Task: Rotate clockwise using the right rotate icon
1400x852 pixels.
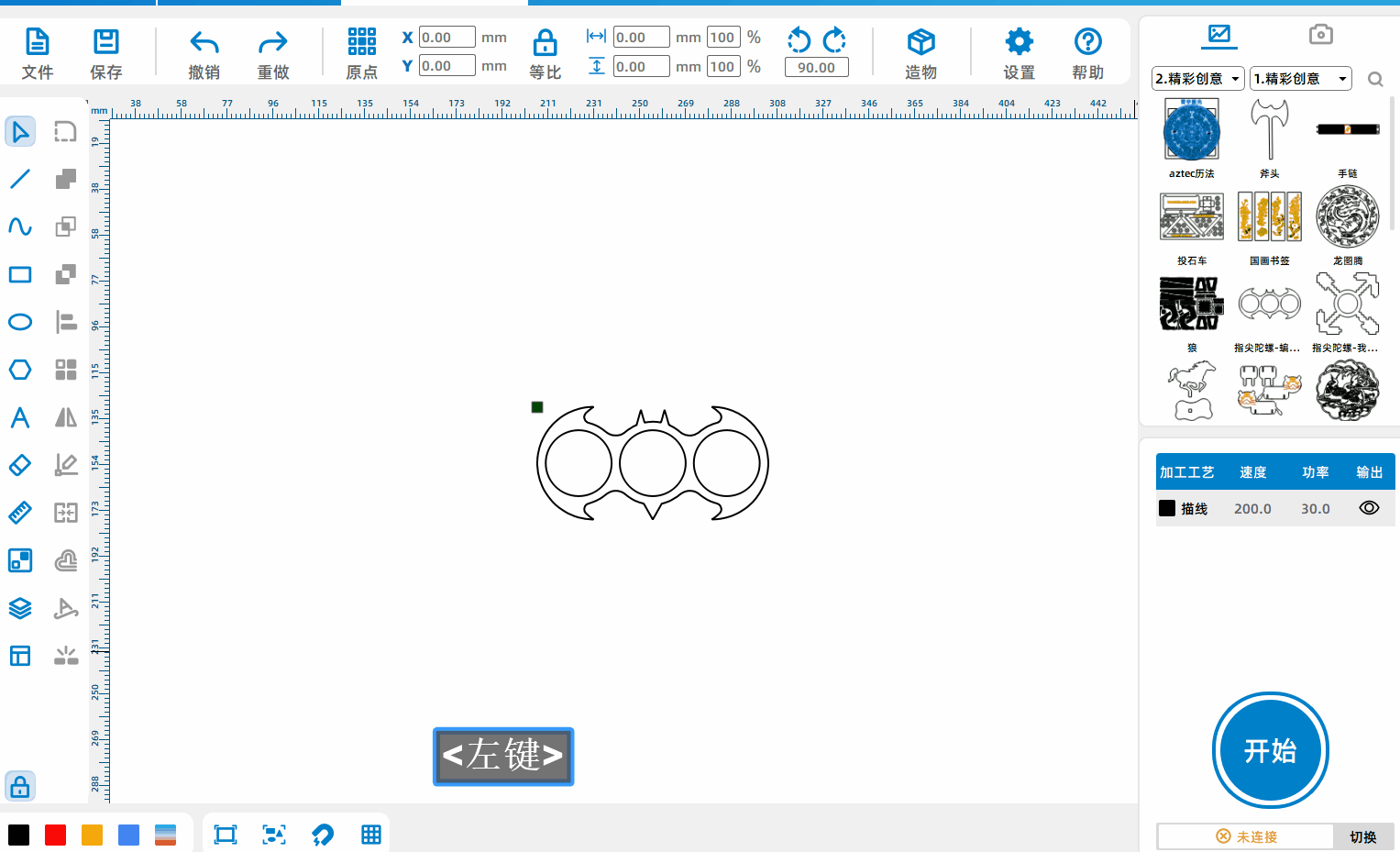Action: 834,39
